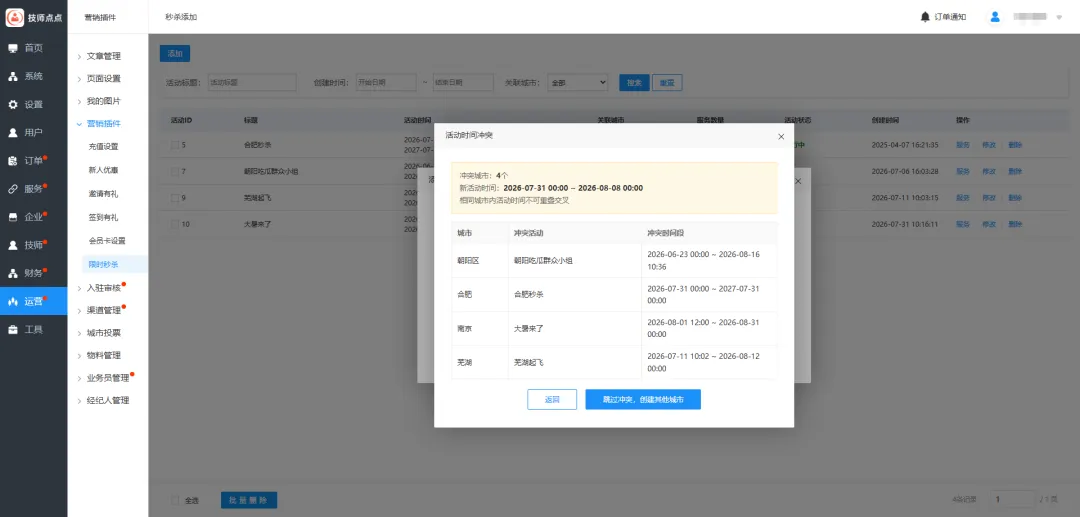The width and height of the screenshot is (1080, 517).
Task: Click the 开始日期 date field
Action: [386, 83]
